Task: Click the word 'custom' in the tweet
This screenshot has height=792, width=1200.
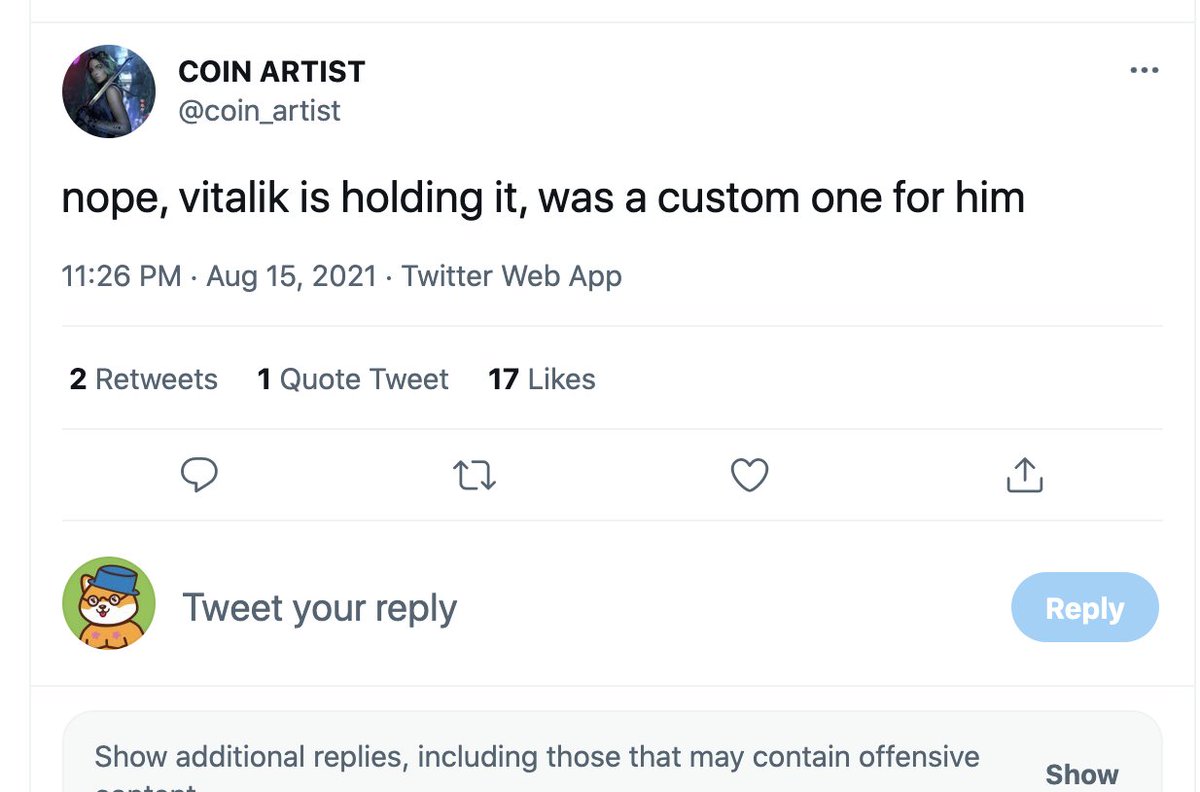Action: [x=727, y=198]
